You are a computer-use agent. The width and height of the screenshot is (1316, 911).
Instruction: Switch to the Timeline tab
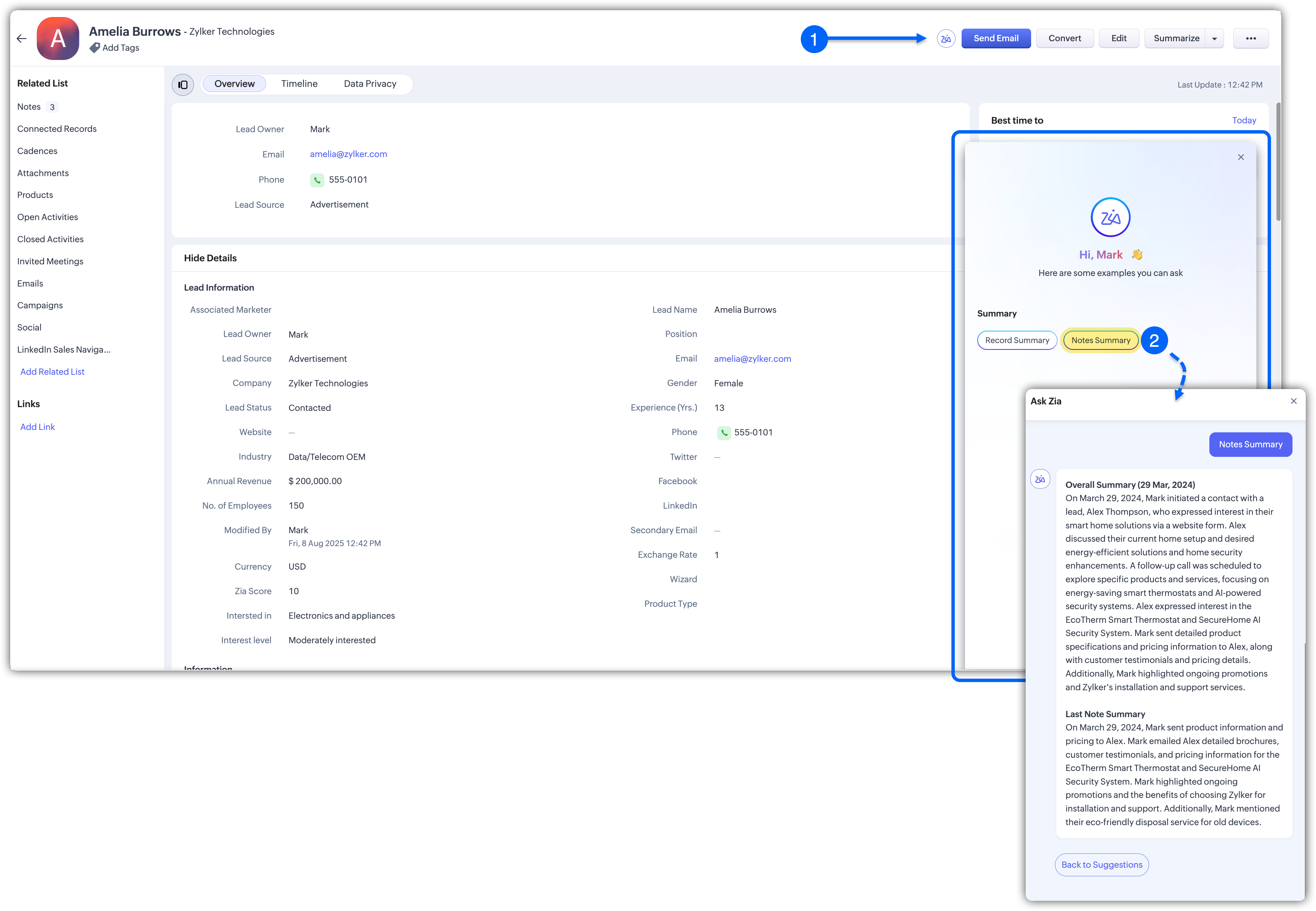click(299, 84)
